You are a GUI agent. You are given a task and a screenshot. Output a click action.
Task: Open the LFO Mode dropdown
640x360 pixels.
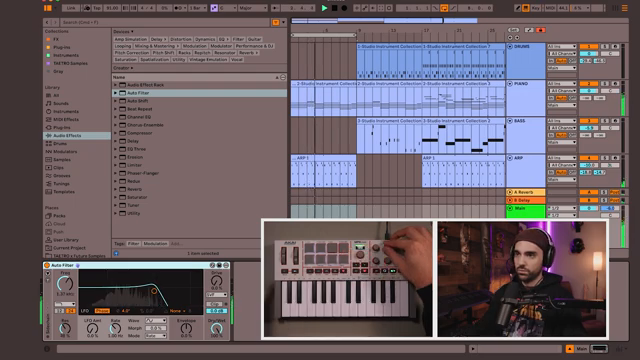(x=156, y=336)
